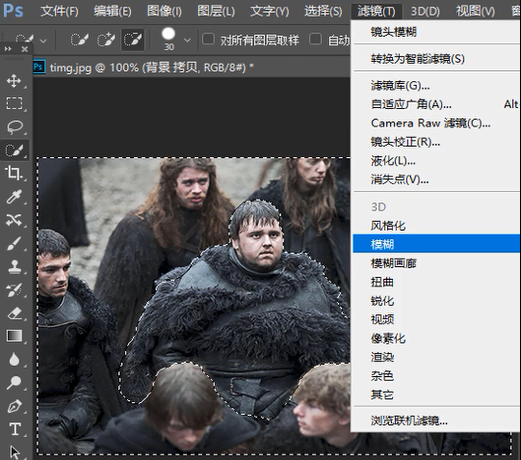Select the Lasso tool
Screen dimensions: 521x460
click(x=14, y=127)
